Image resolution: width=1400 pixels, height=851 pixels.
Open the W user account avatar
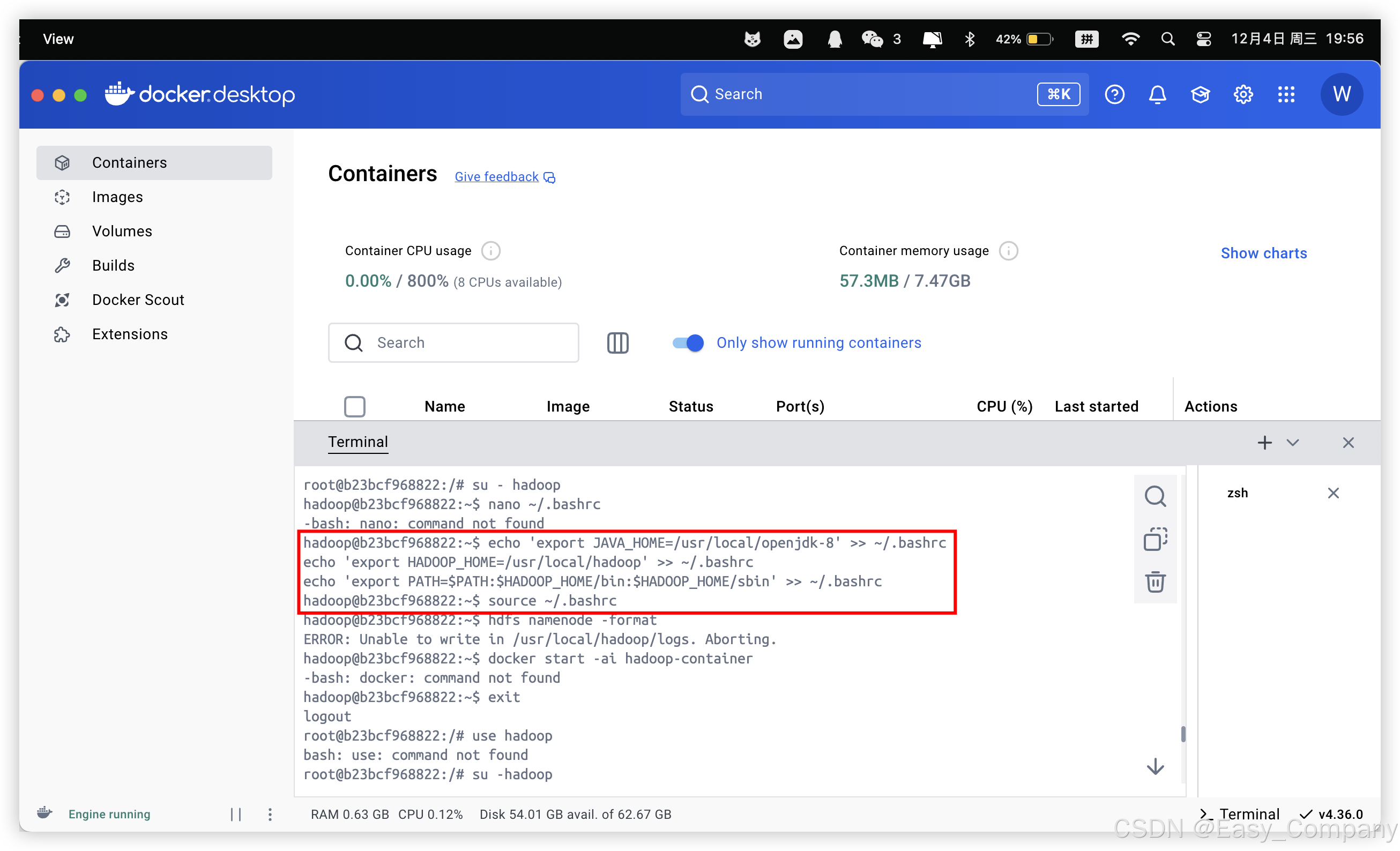[x=1342, y=94]
